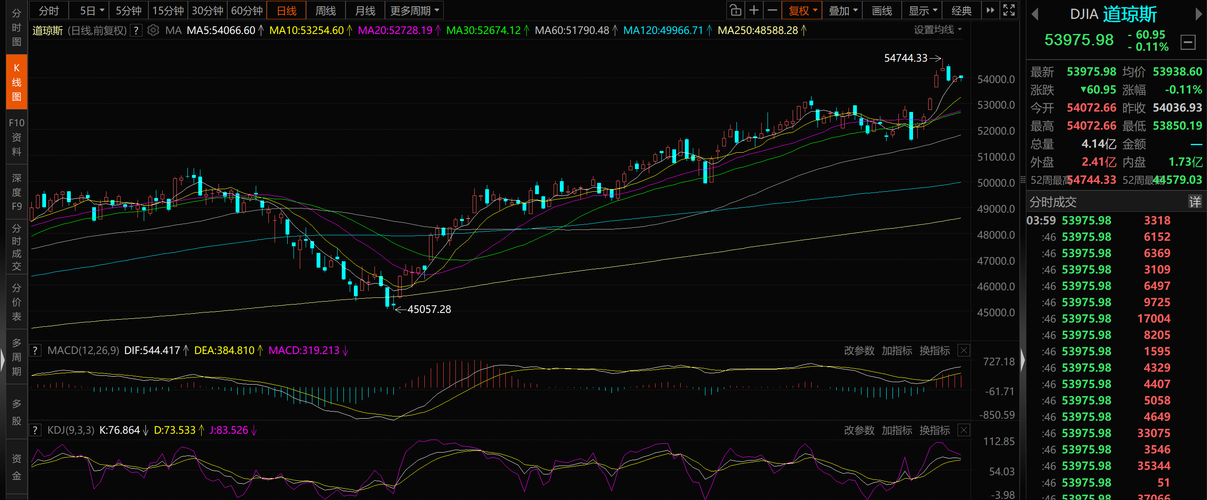Click 改参数 in the KDJ panel
The image size is (1207, 500).
pos(859,430)
